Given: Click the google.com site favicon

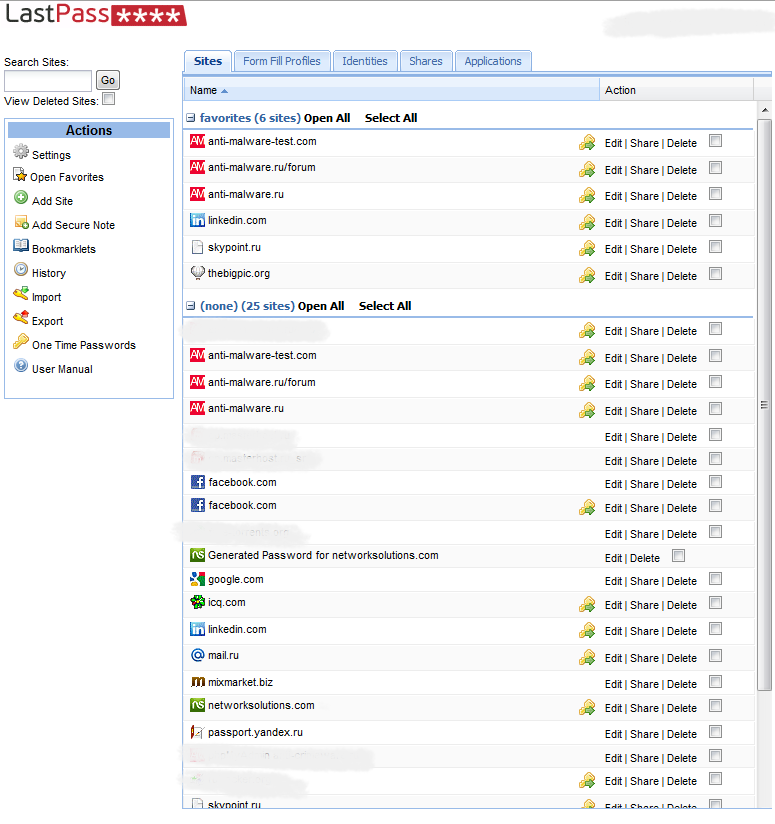Looking at the screenshot, I should pyautogui.click(x=198, y=579).
